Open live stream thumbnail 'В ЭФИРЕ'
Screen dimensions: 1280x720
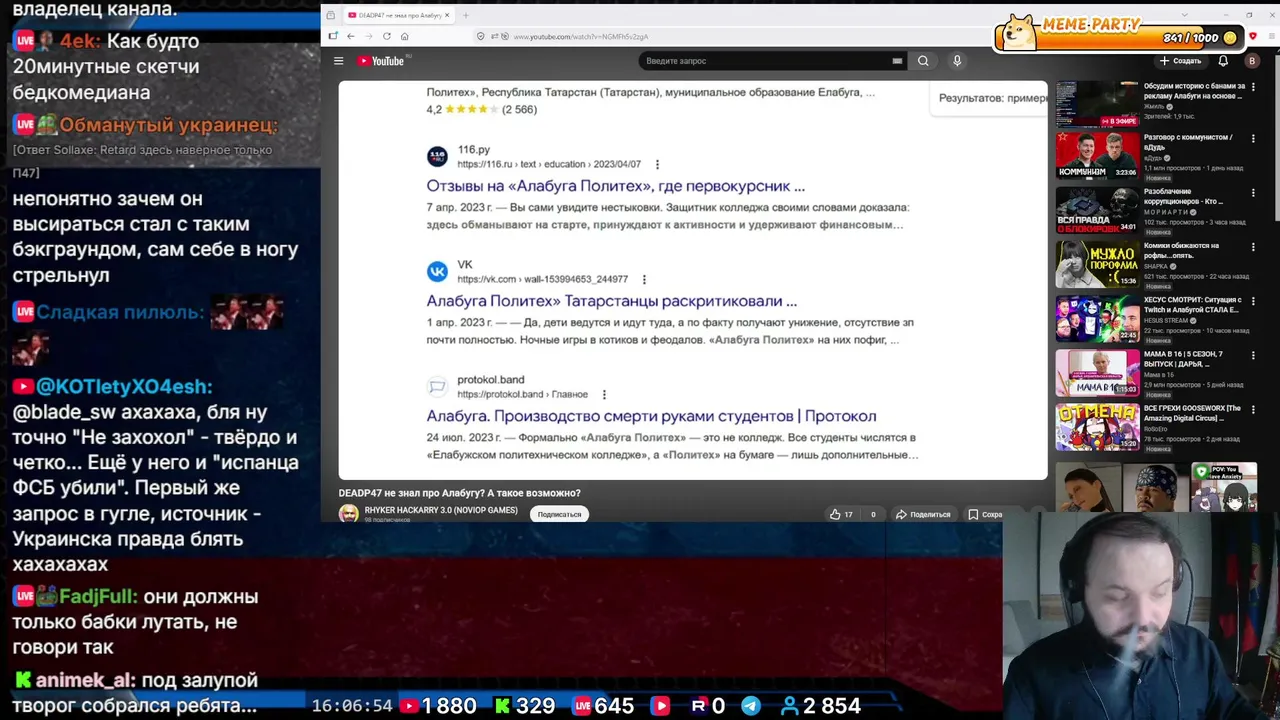pyautogui.click(x=1097, y=104)
